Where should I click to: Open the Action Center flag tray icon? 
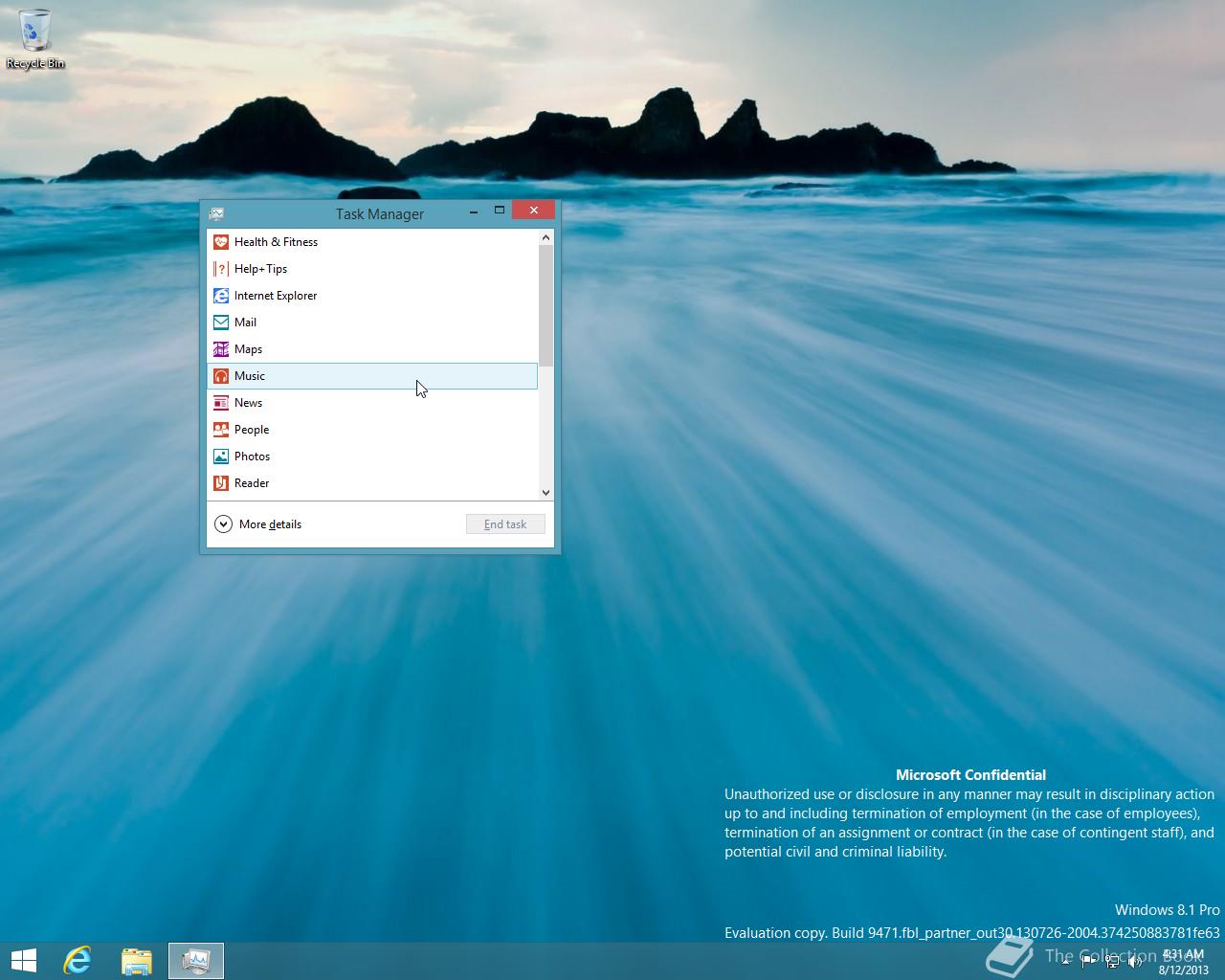pyautogui.click(x=1089, y=962)
